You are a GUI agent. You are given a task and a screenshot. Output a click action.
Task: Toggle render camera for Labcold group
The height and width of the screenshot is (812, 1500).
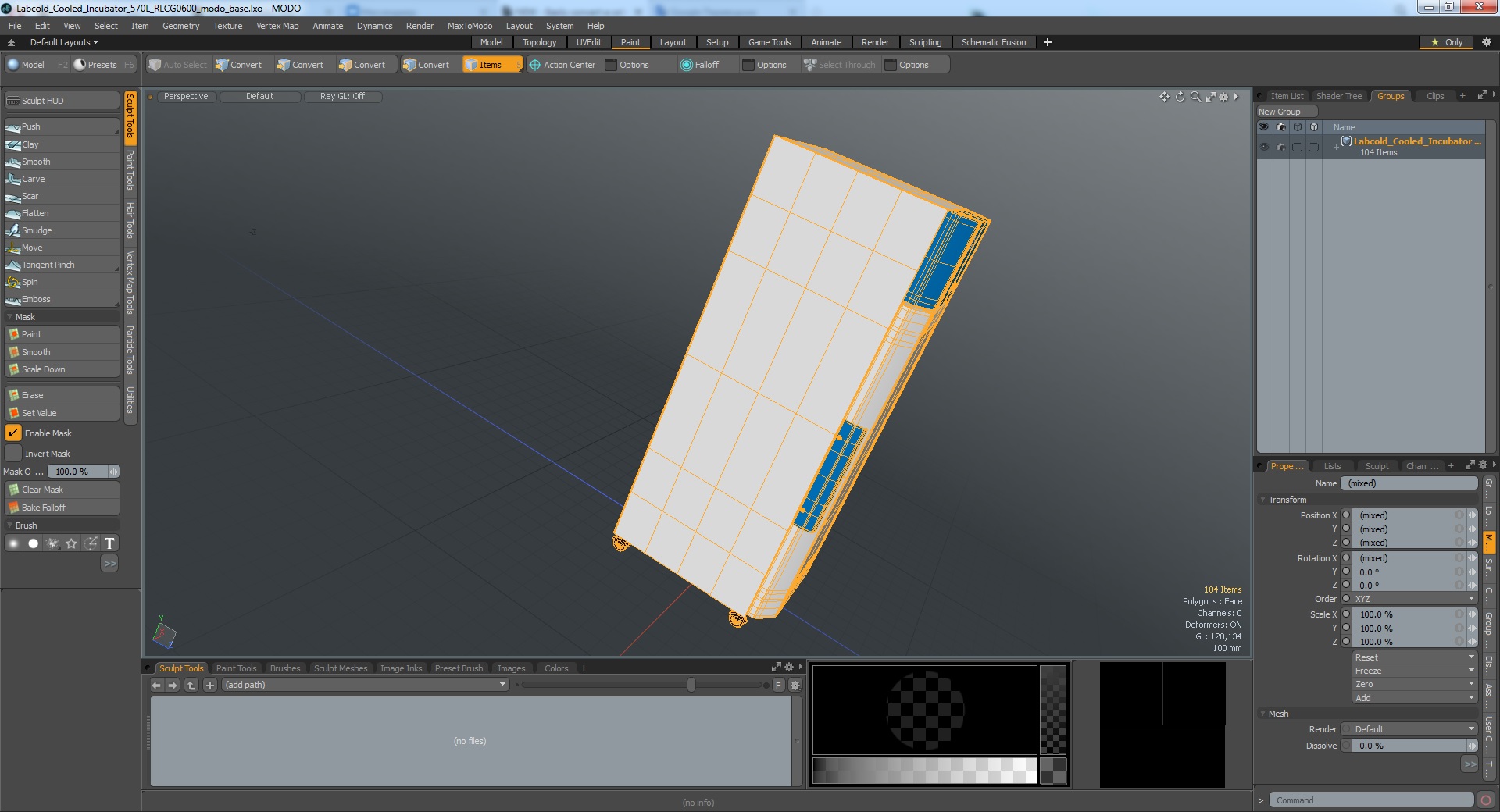pos(1281,147)
